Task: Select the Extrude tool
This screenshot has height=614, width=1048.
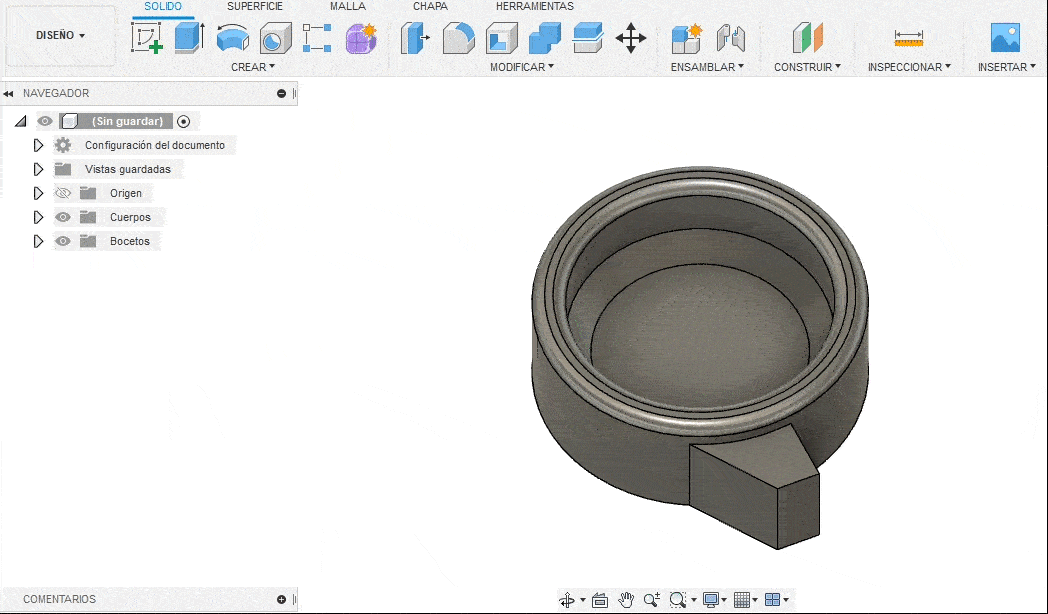Action: 189,38
